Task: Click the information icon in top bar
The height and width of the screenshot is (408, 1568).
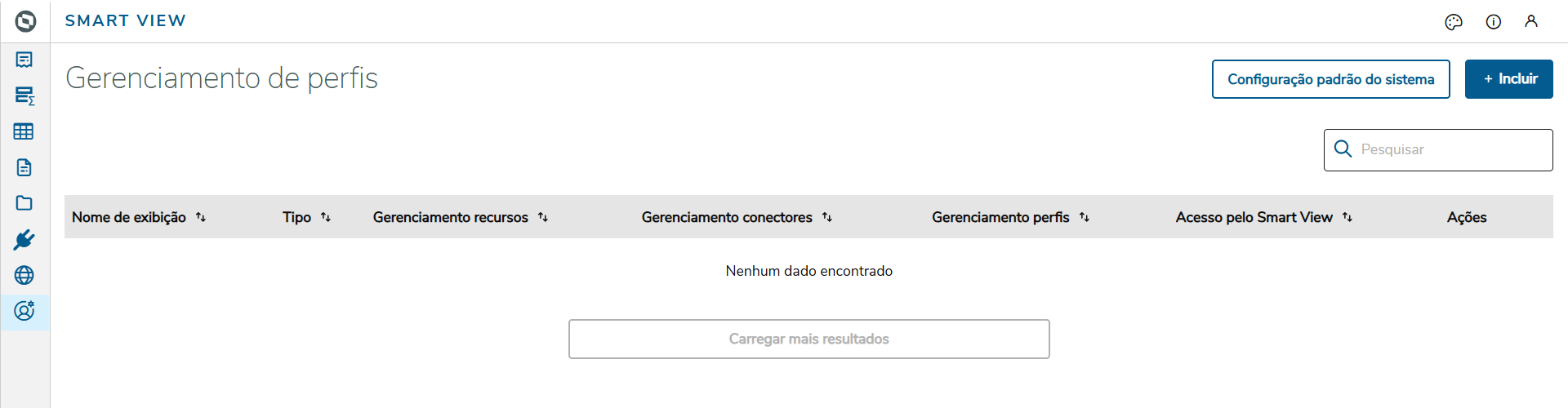Action: pyautogui.click(x=1494, y=22)
